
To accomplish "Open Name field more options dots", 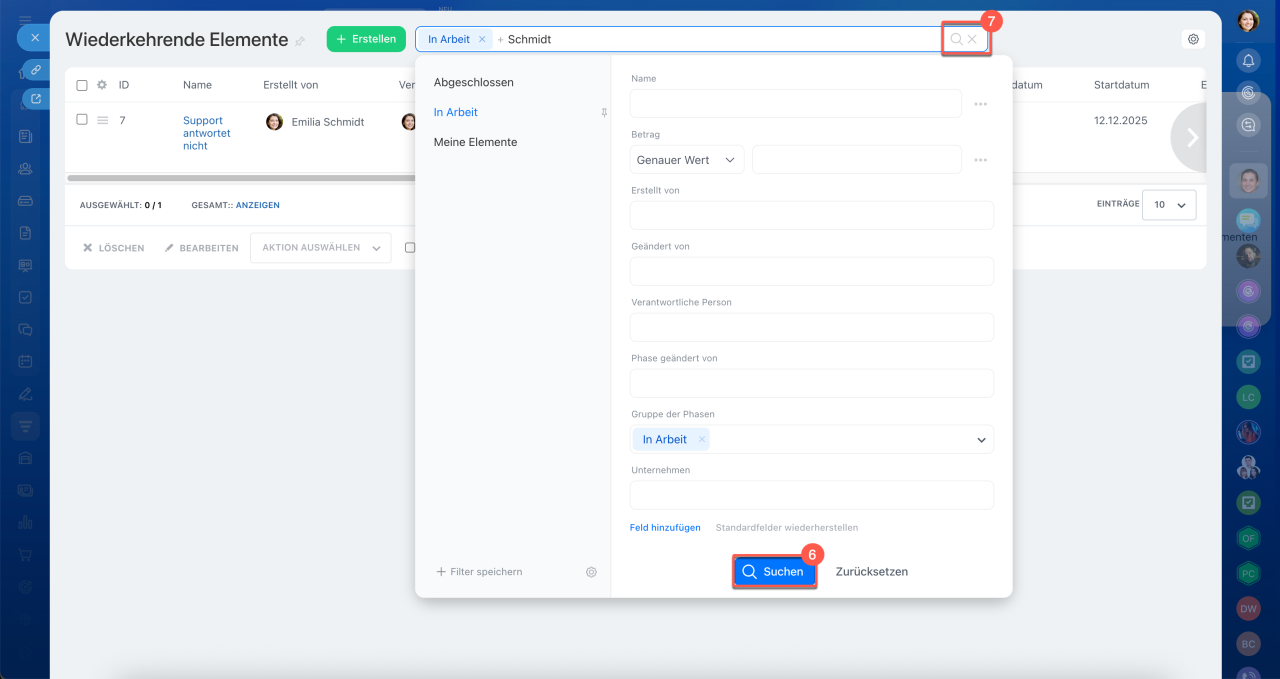I will [x=980, y=104].
